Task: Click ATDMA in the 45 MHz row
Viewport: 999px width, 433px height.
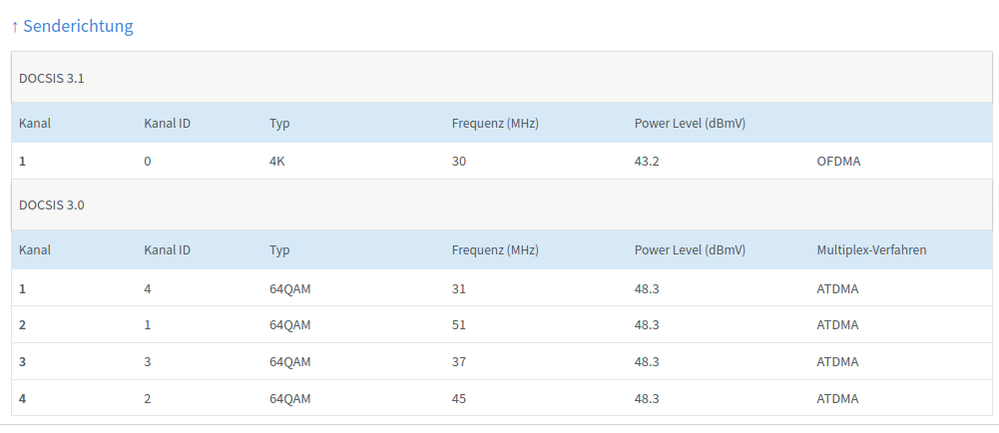Action: 838,398
